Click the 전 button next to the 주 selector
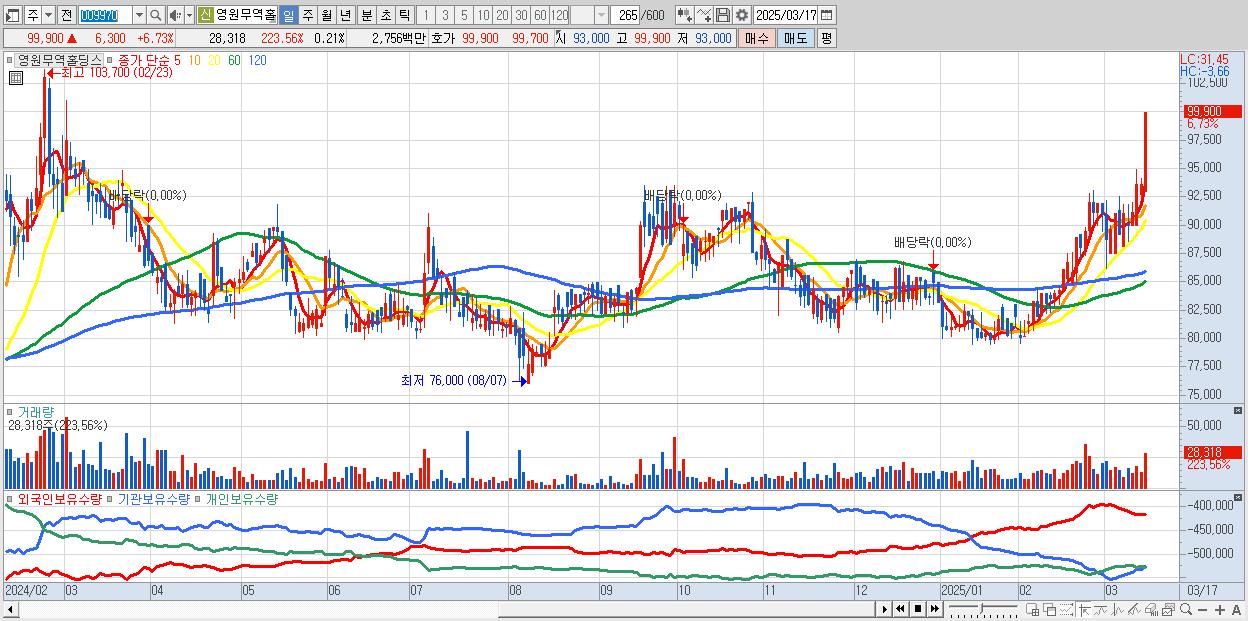1248x621 pixels. click(66, 15)
